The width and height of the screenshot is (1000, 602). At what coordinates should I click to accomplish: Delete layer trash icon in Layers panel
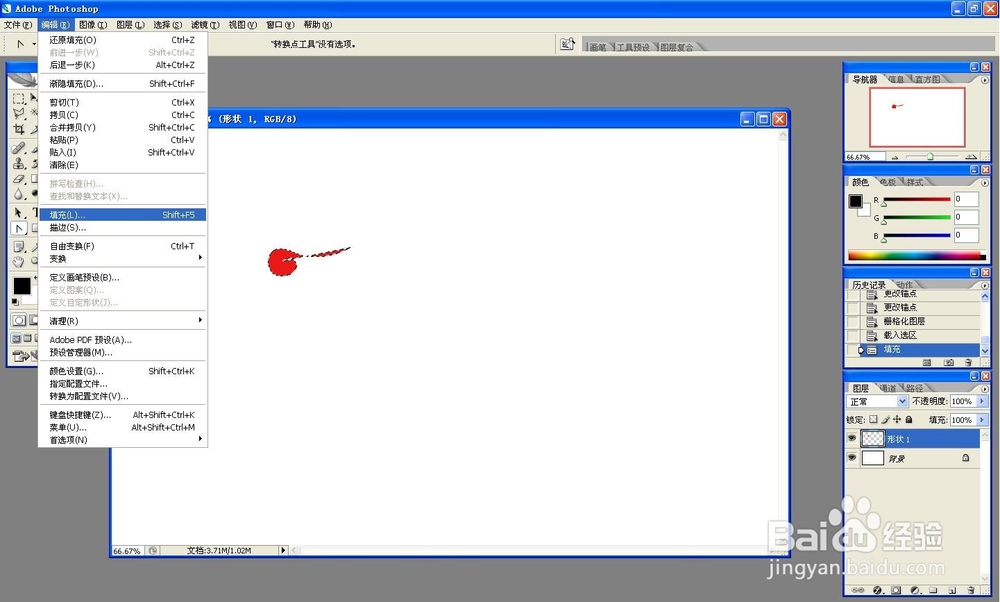[971, 590]
